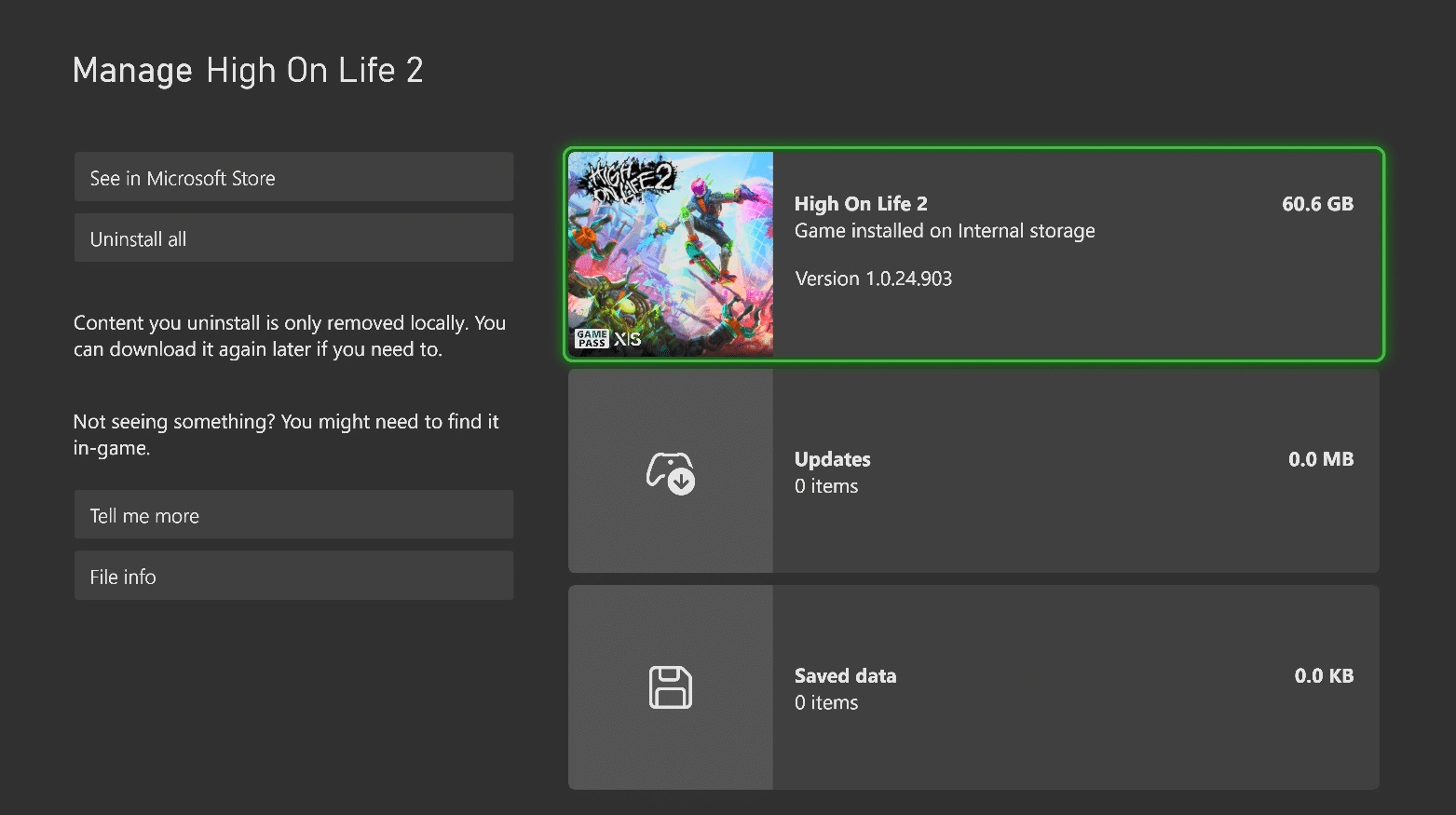The image size is (1456, 815).
Task: Click the Saved data heading label
Action: click(845, 676)
